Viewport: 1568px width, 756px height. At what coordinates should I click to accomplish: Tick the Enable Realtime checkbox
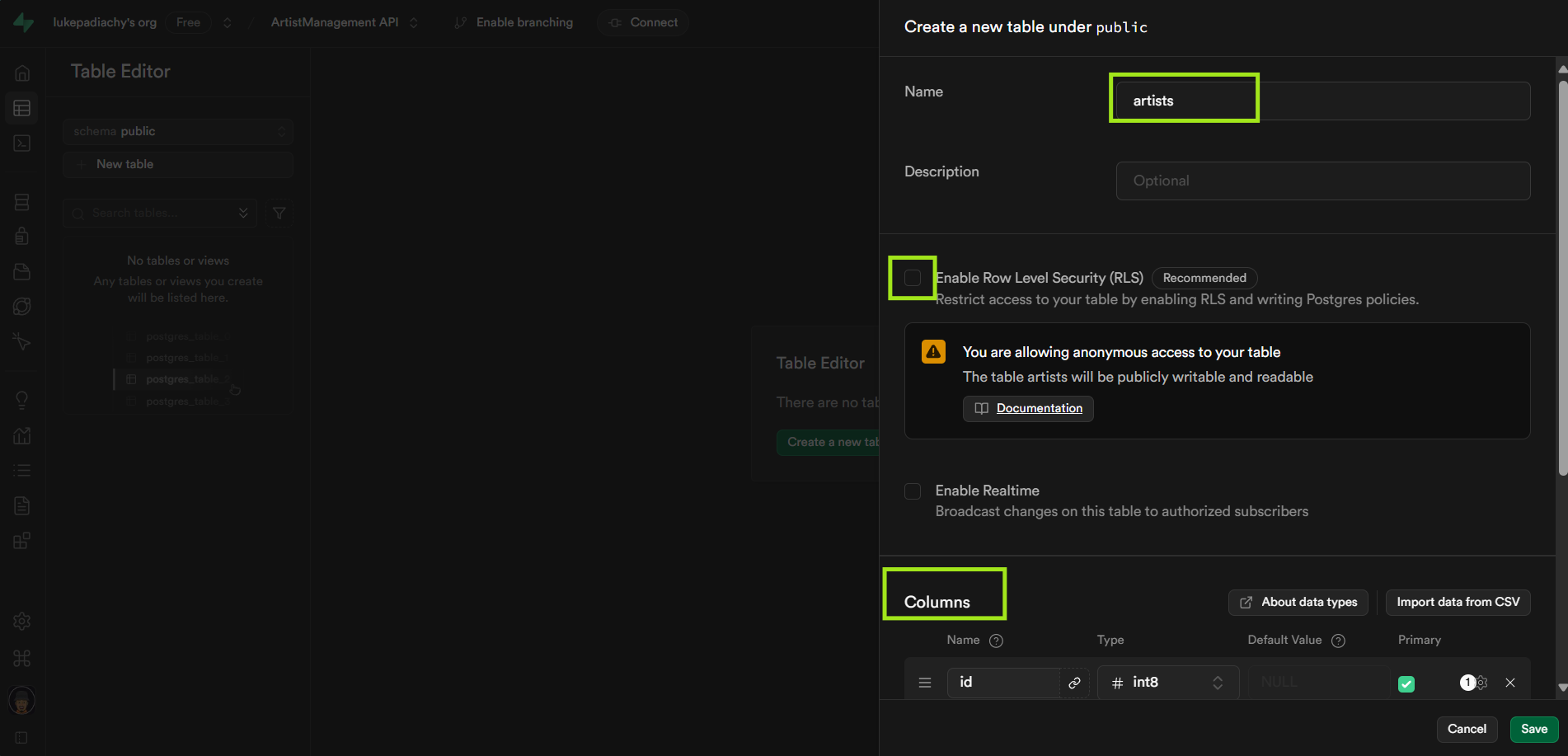tap(913, 491)
